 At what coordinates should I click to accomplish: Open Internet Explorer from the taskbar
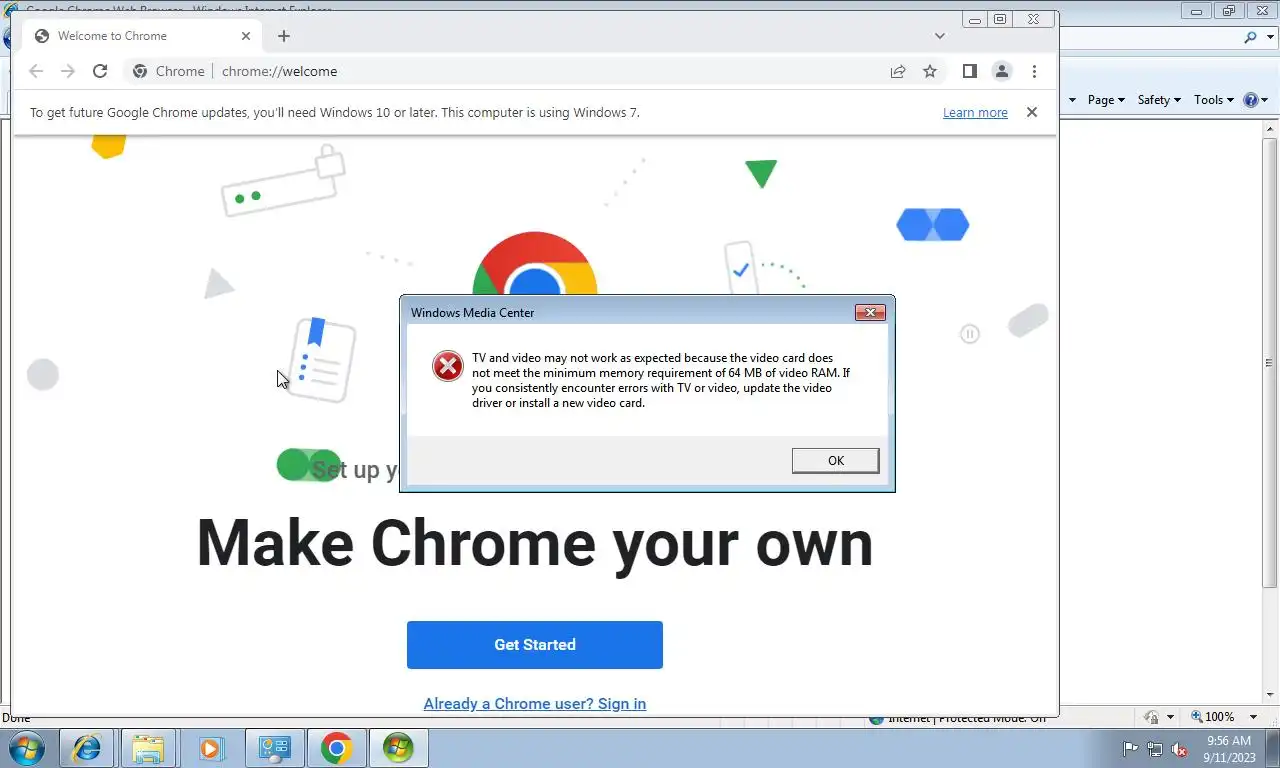(88, 748)
